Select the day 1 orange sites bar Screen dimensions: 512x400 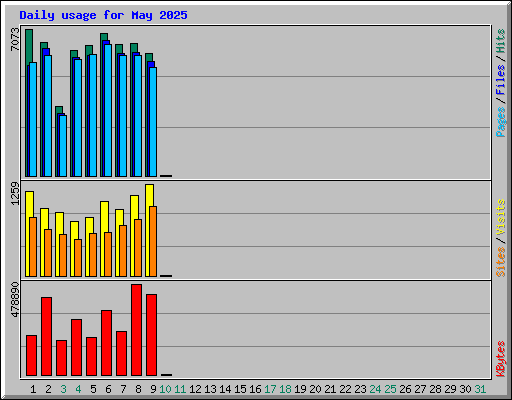(33, 247)
